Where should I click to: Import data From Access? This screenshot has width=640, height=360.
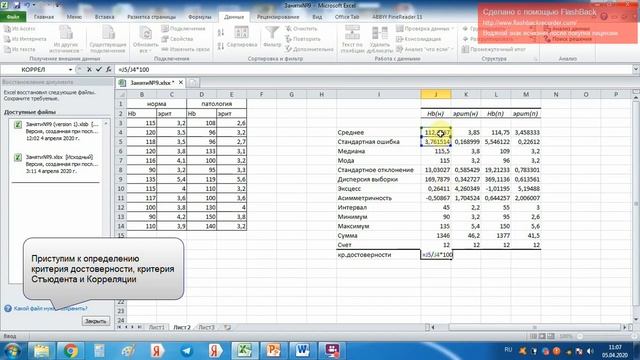click(20, 29)
